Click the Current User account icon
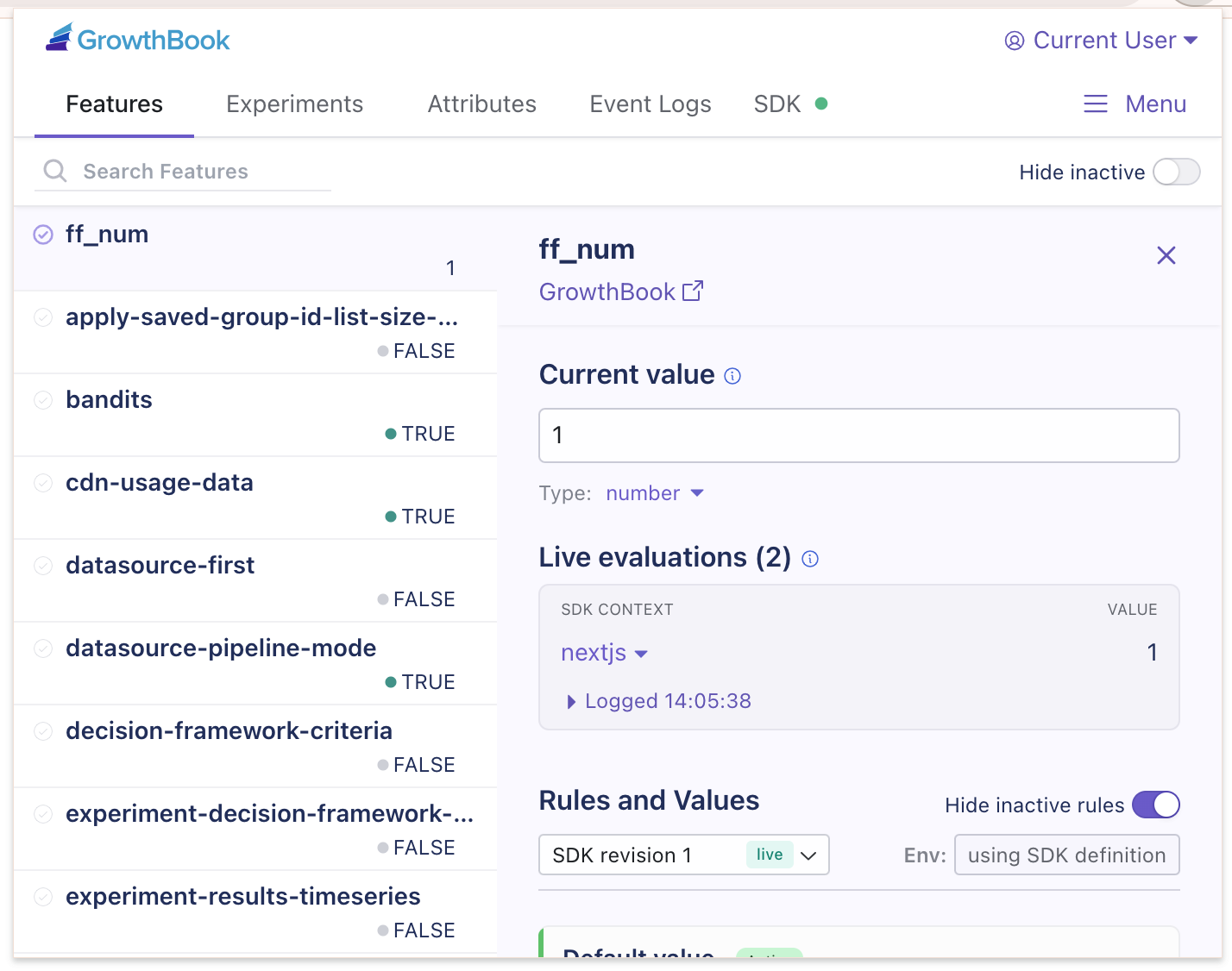This screenshot has width=1232, height=971. (x=1015, y=41)
